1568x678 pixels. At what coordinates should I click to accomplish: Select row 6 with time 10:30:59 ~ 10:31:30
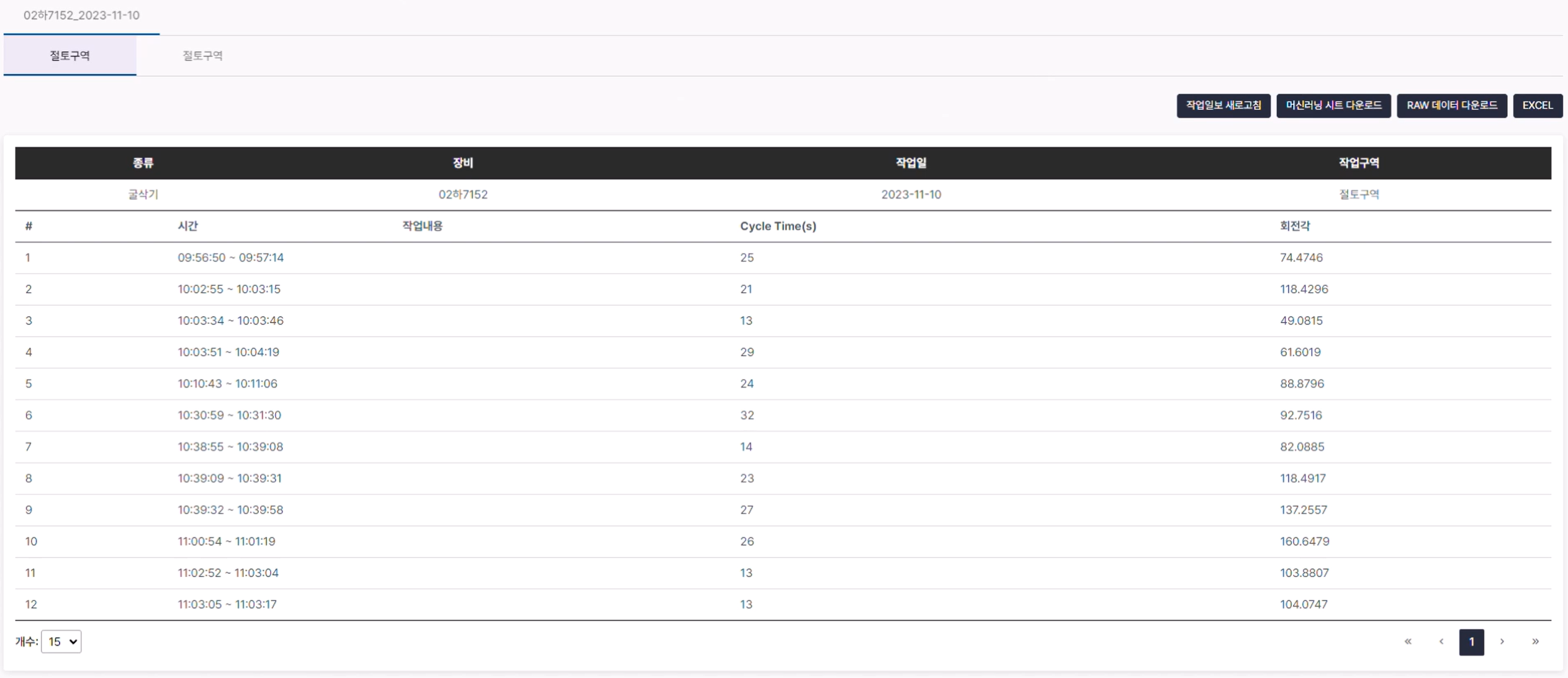click(x=229, y=415)
